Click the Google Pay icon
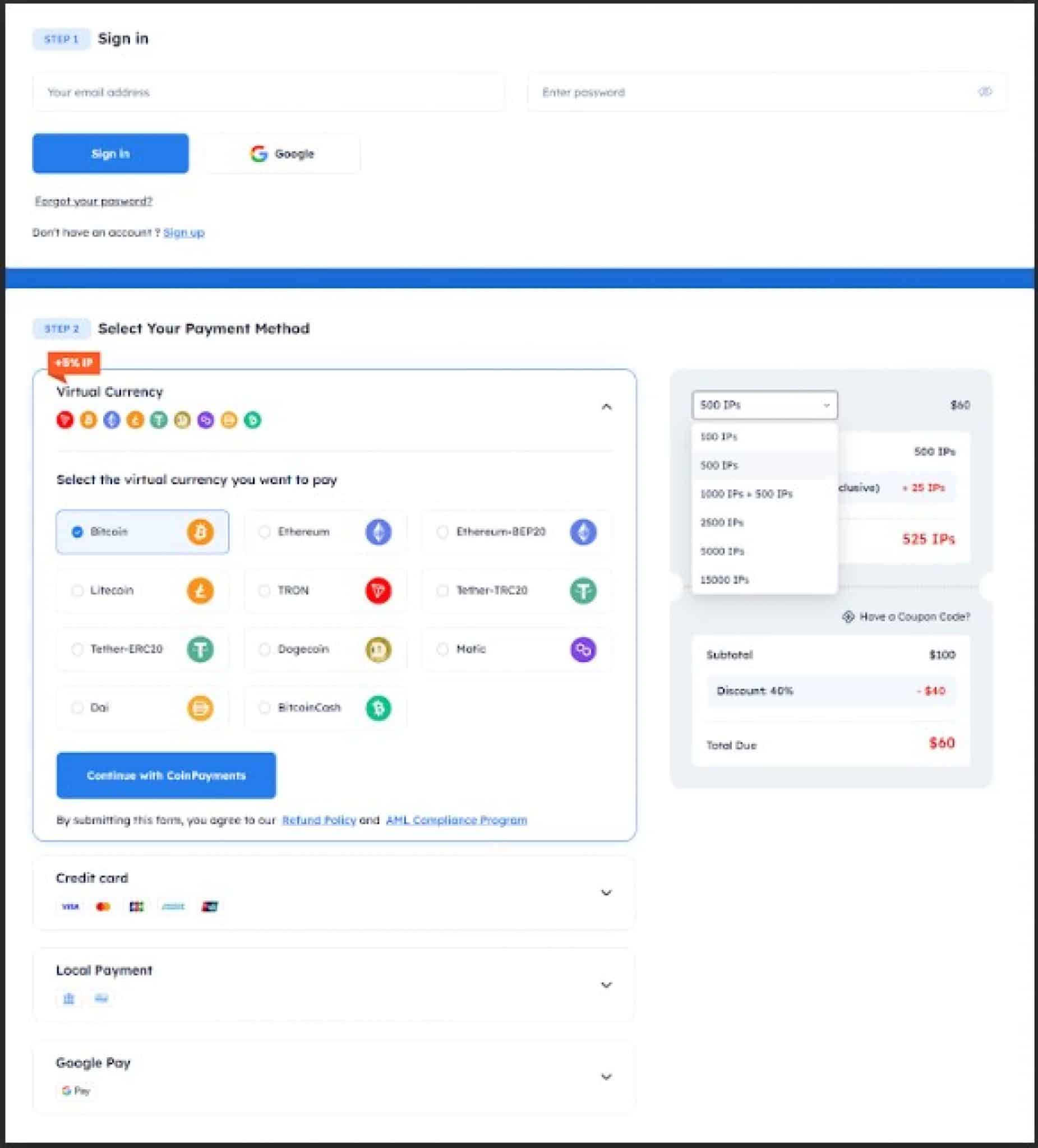 point(74,1091)
